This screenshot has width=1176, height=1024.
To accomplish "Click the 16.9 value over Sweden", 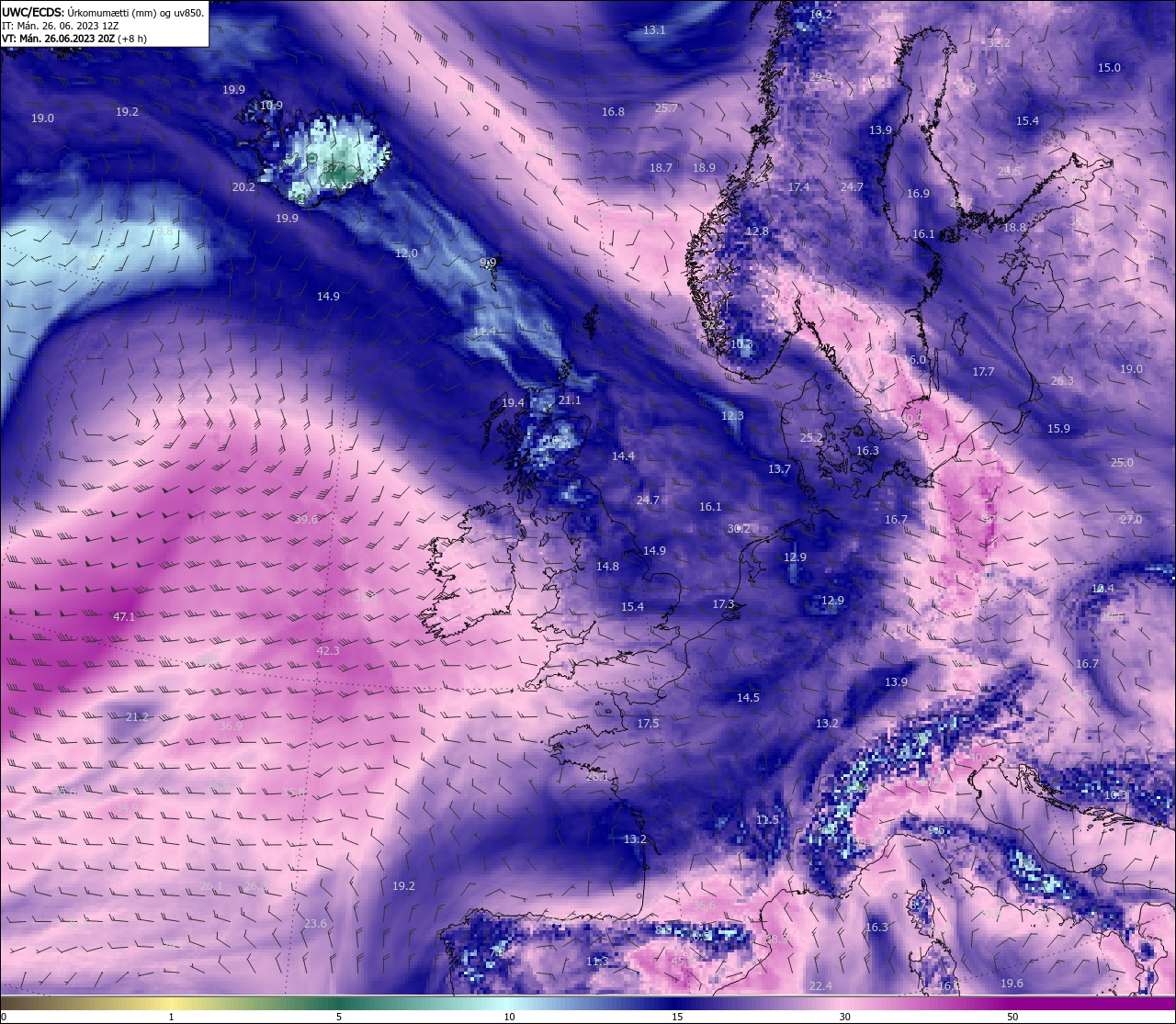I will [x=918, y=194].
